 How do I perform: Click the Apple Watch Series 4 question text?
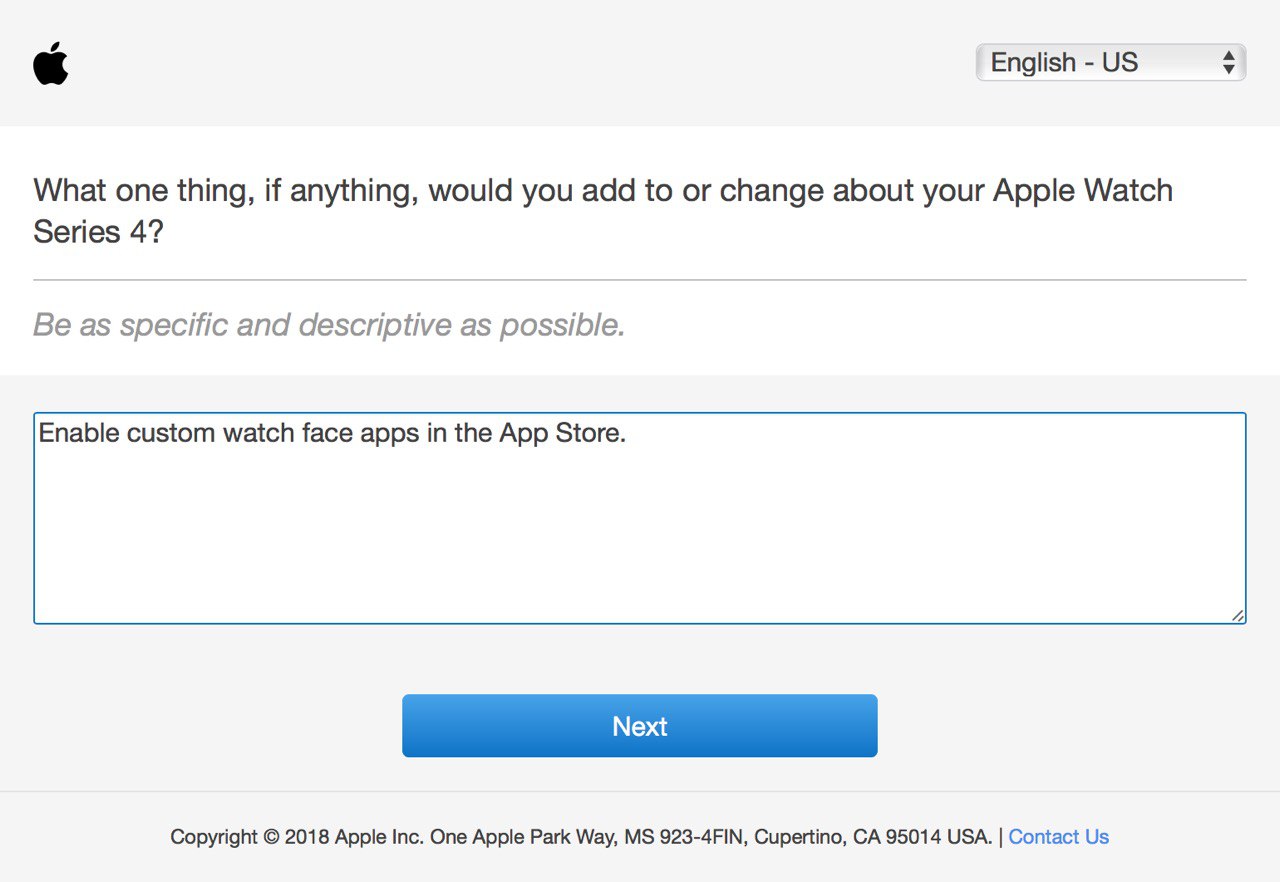(603, 210)
